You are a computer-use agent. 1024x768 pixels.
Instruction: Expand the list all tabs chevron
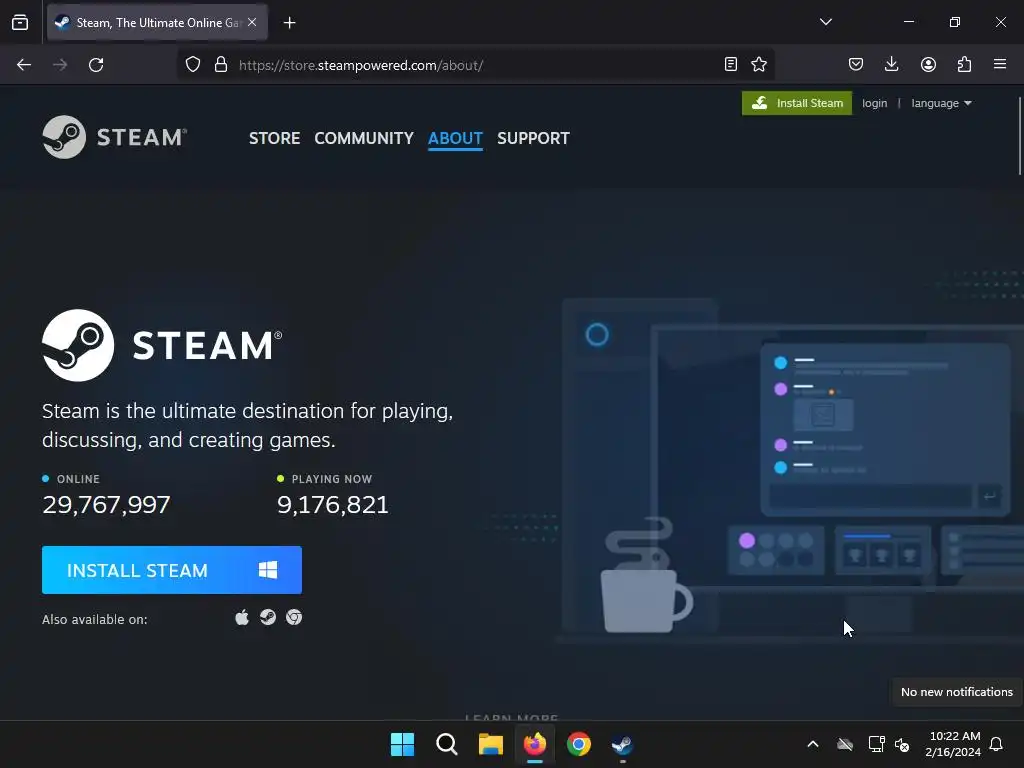(825, 22)
